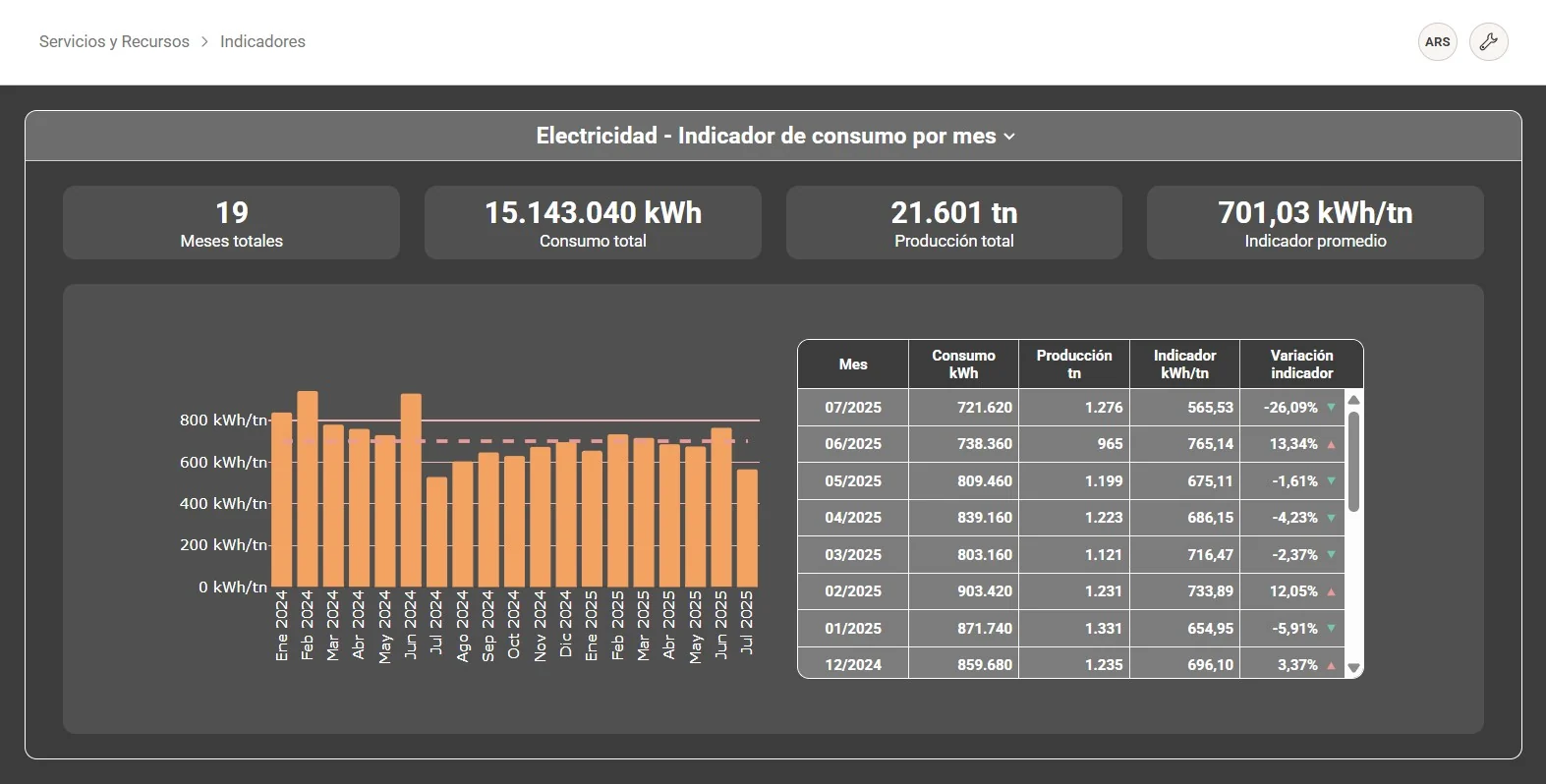1546x784 pixels.
Task: Click the 903.420 consumption cell
Action: [x=963, y=591]
